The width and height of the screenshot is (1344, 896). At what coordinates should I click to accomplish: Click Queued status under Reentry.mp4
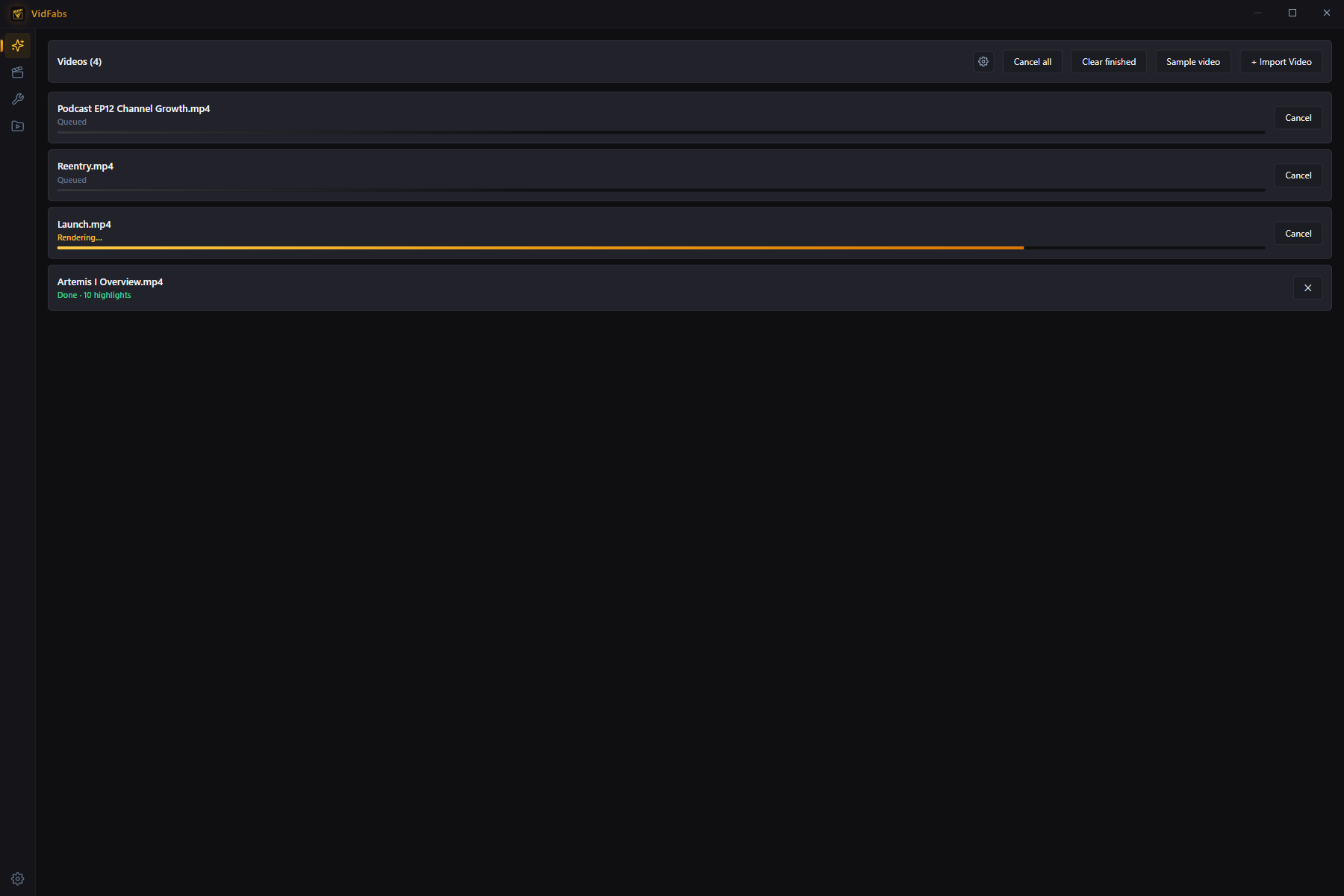(x=72, y=181)
